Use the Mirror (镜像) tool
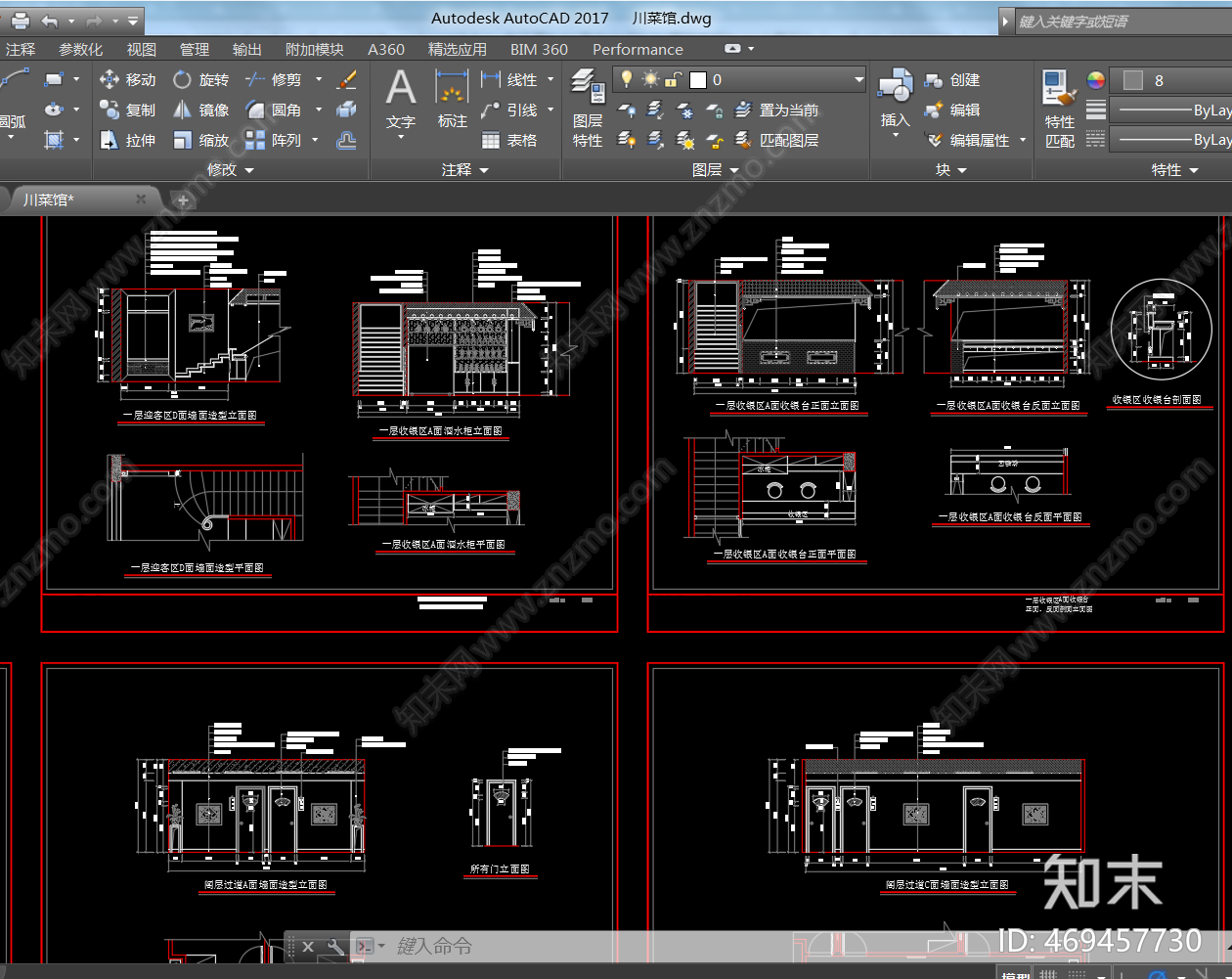This screenshot has width=1232, height=979. coord(200,111)
